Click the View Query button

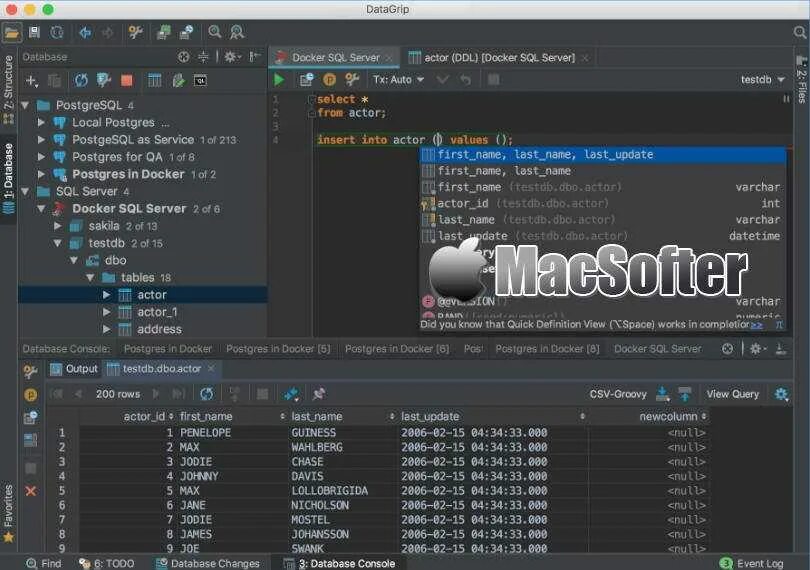coord(733,394)
